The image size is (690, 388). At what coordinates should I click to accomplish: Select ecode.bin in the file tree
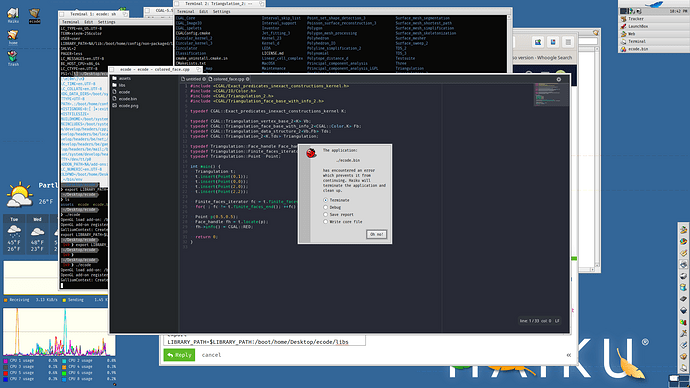[125, 99]
